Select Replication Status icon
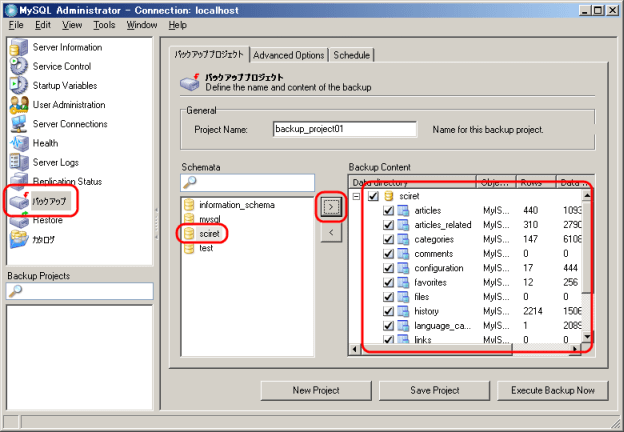Image resolution: width=624 pixels, height=432 pixels. (19, 181)
